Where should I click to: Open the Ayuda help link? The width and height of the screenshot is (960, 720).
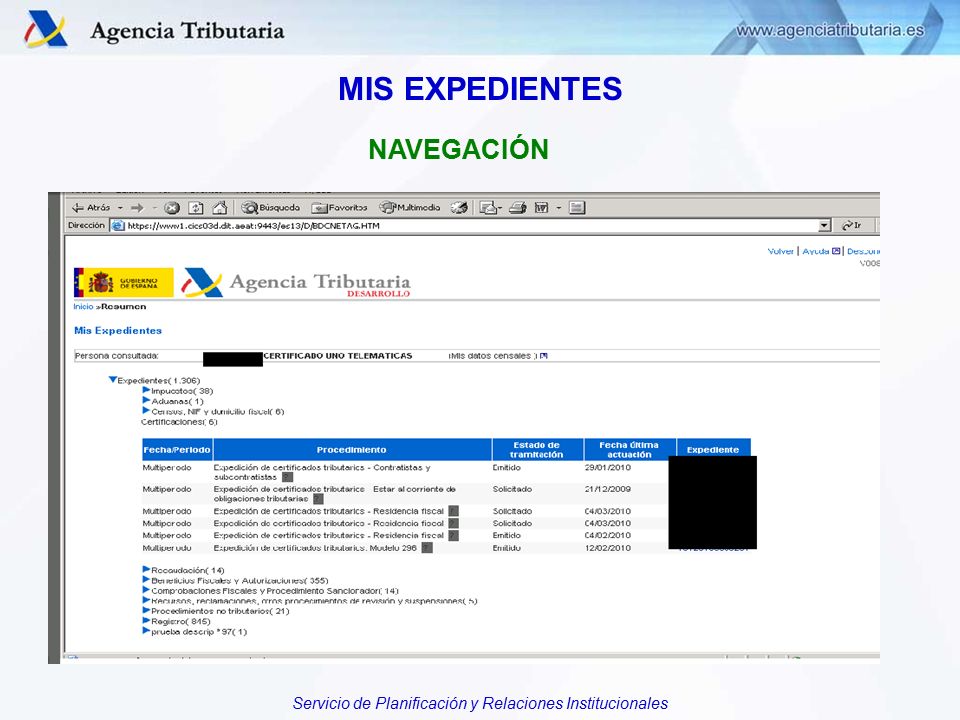(821, 251)
